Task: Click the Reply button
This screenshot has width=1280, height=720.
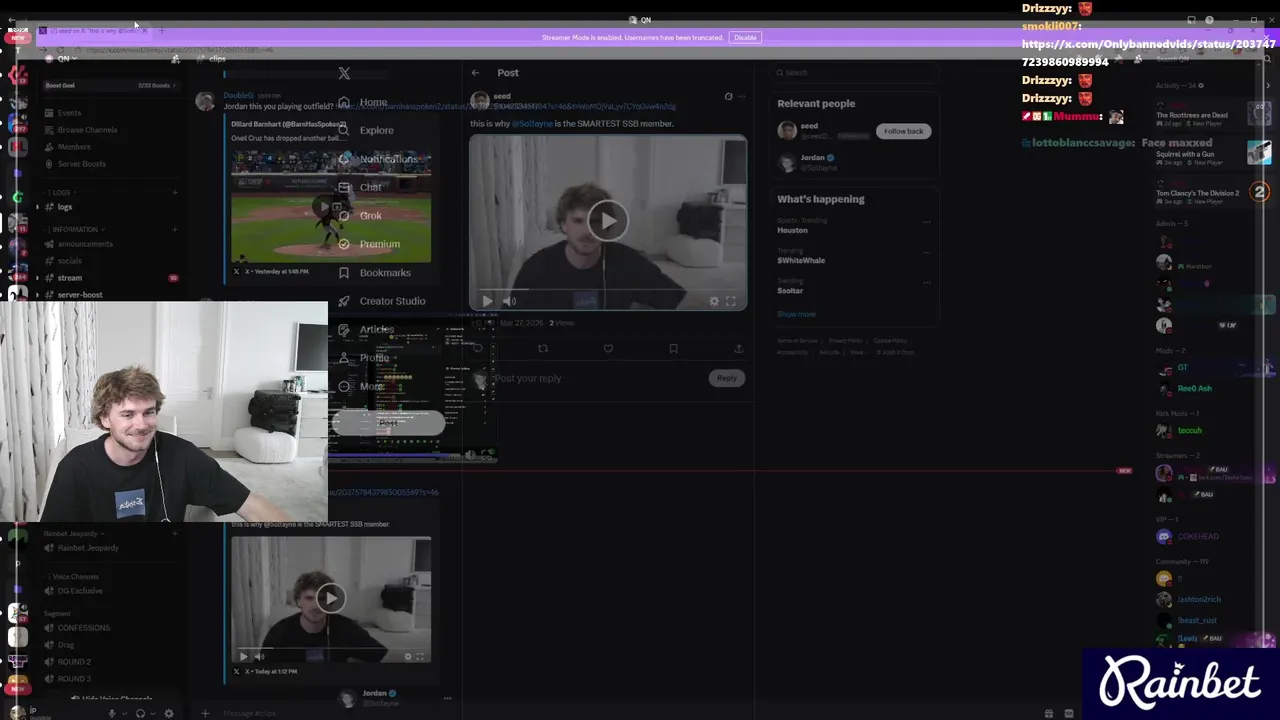Action: tap(727, 378)
